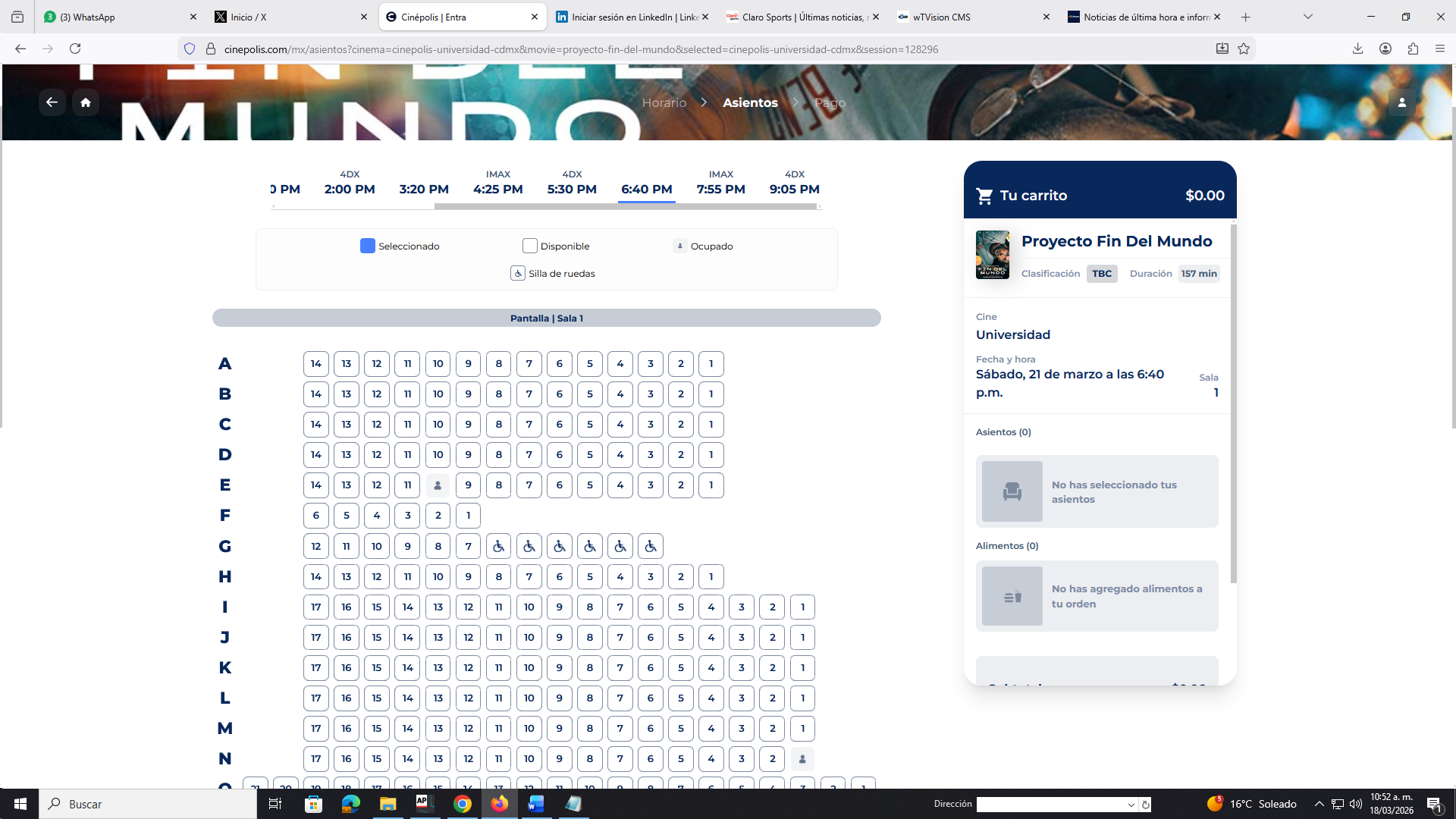Open Word from Windows taskbar
The width and height of the screenshot is (1456, 819).
tap(535, 804)
